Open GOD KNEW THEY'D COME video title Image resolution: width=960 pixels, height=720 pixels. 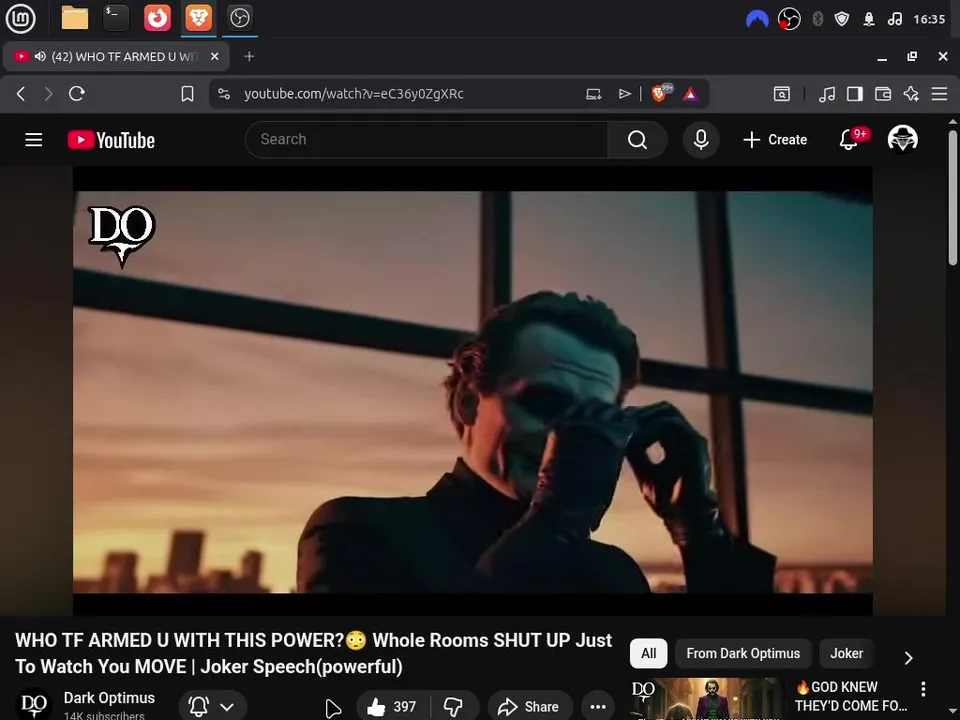click(851, 696)
